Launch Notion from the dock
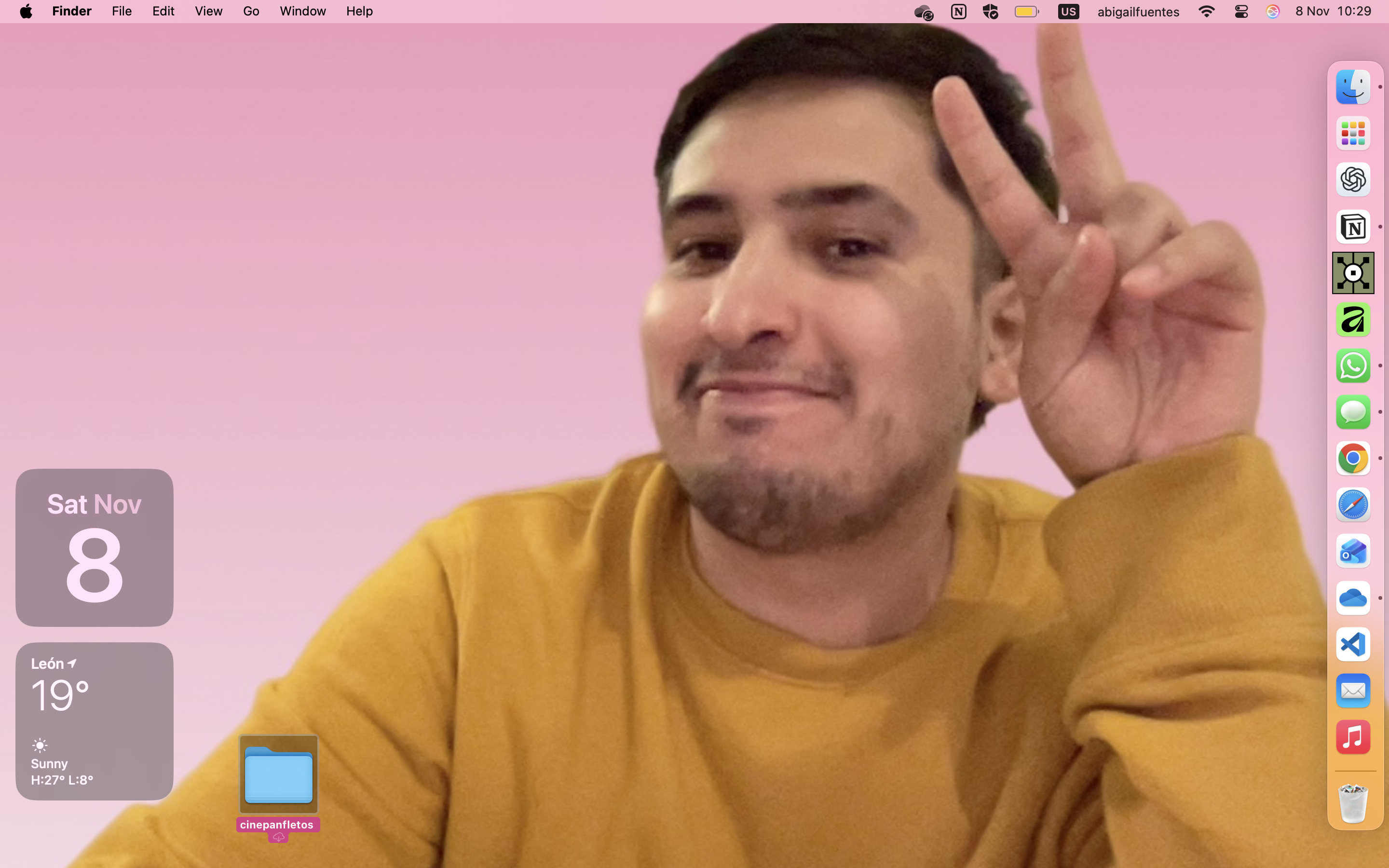Viewport: 1389px width, 868px height. (x=1353, y=227)
